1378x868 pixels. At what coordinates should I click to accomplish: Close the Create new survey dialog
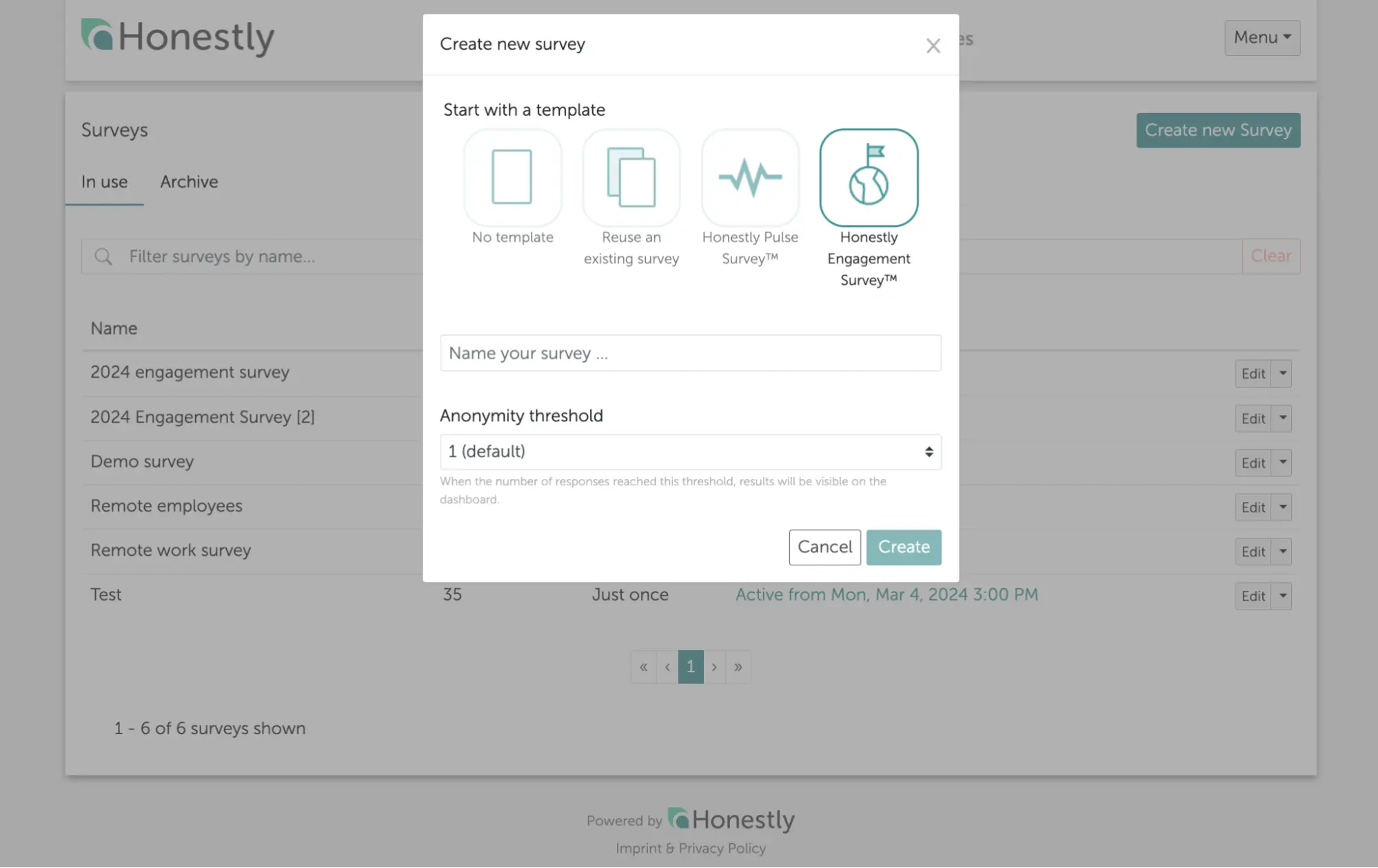933,46
